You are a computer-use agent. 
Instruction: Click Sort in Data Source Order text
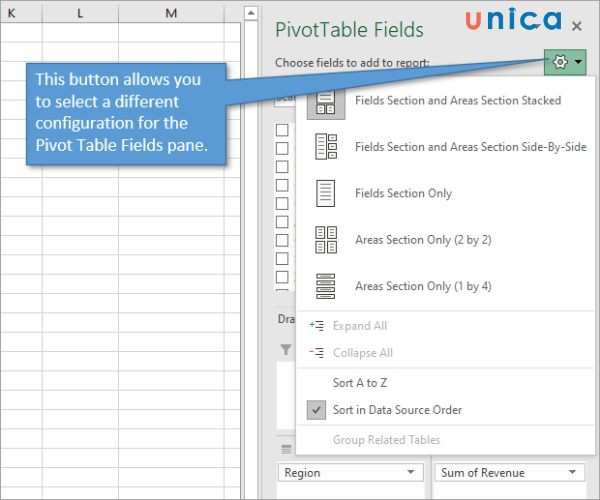(x=397, y=410)
